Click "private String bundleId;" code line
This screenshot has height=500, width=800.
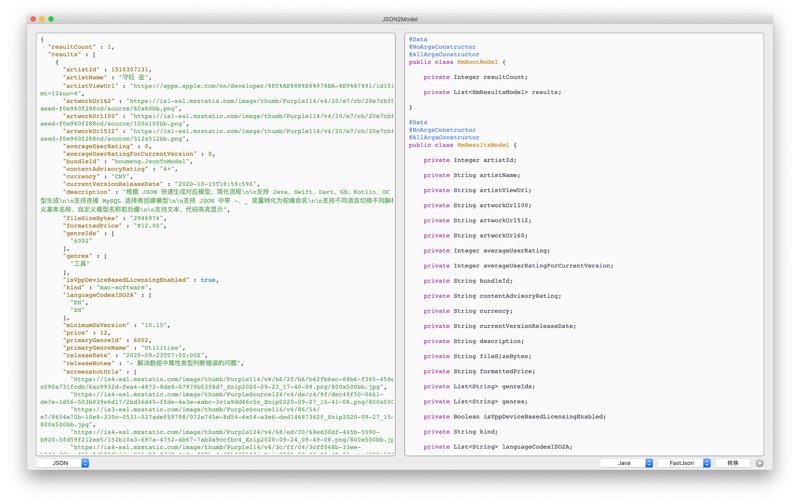[468, 281]
